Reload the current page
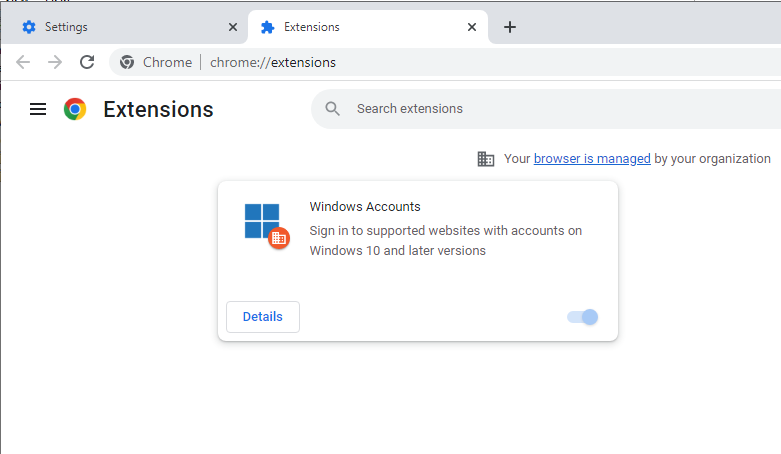781x454 pixels. (87, 62)
